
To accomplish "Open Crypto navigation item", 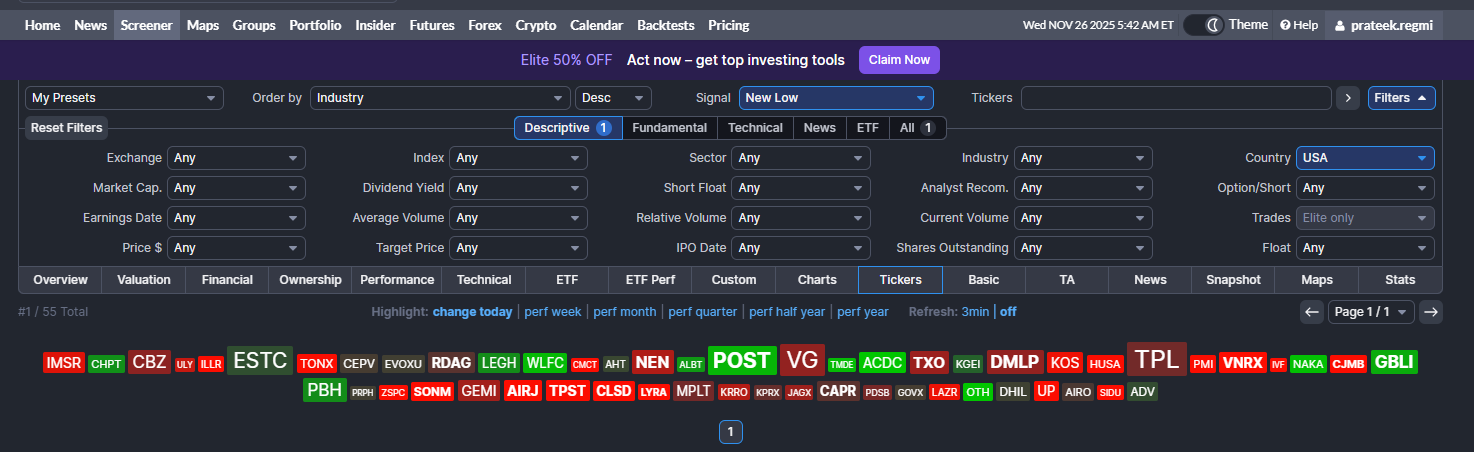I will pyautogui.click(x=536, y=25).
